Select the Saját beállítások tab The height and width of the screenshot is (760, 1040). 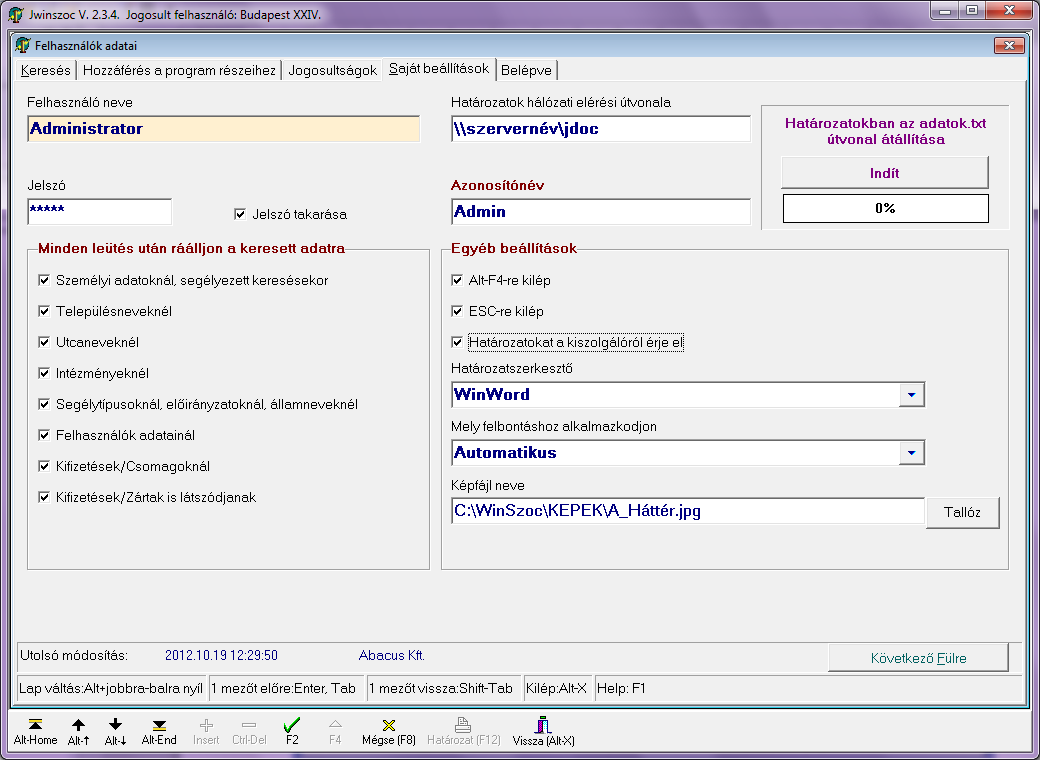pos(439,68)
